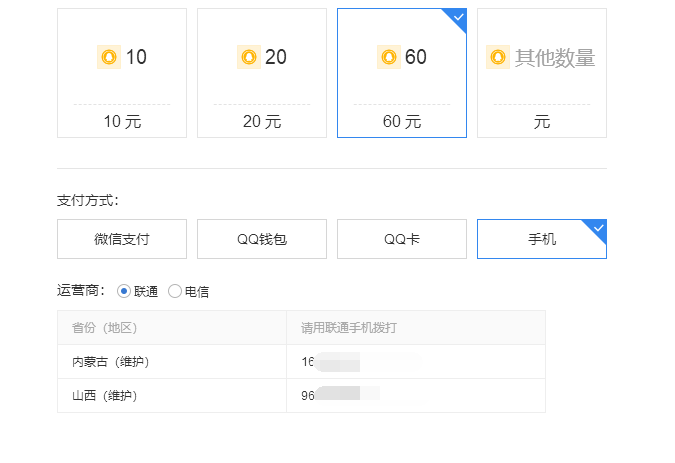Click the 支付方式 label
The image size is (675, 463).
tap(88, 201)
